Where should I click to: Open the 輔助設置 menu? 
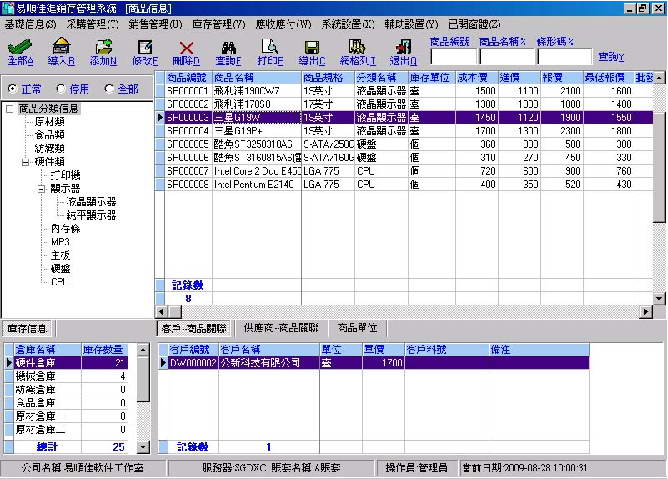pyautogui.click(x=411, y=24)
